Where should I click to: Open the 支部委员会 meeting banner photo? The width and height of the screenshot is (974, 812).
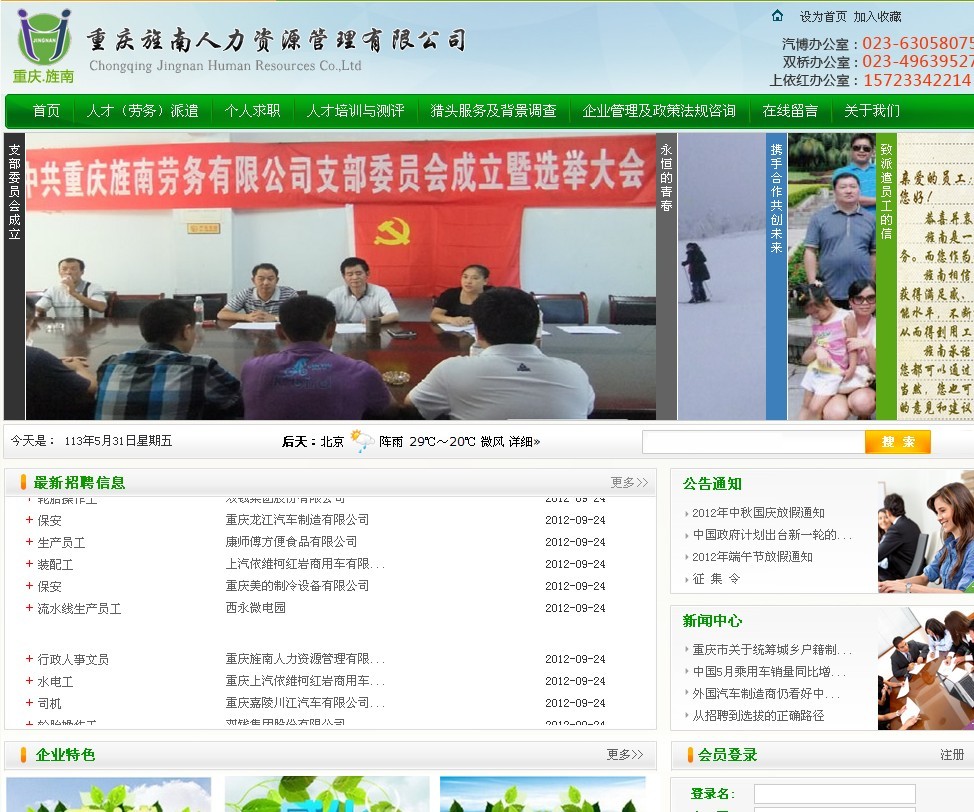pyautogui.click(x=340, y=276)
